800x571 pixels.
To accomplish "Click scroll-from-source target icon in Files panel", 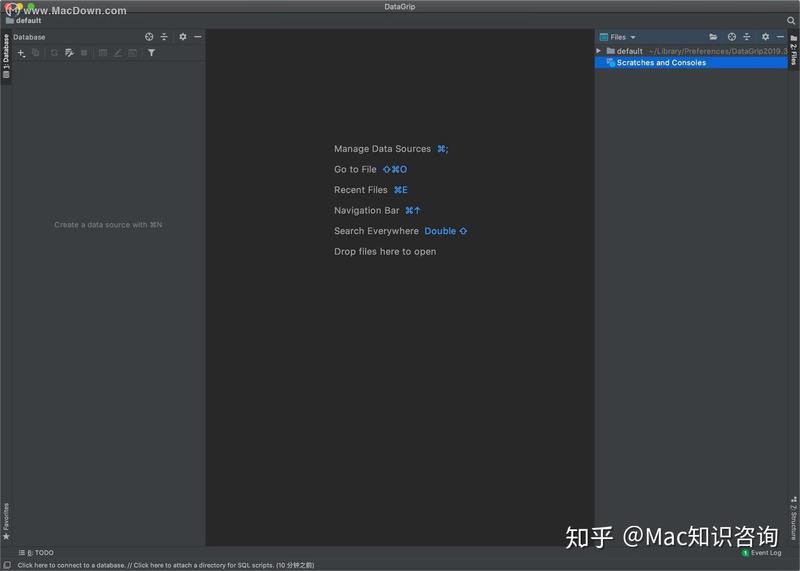I will click(732, 37).
